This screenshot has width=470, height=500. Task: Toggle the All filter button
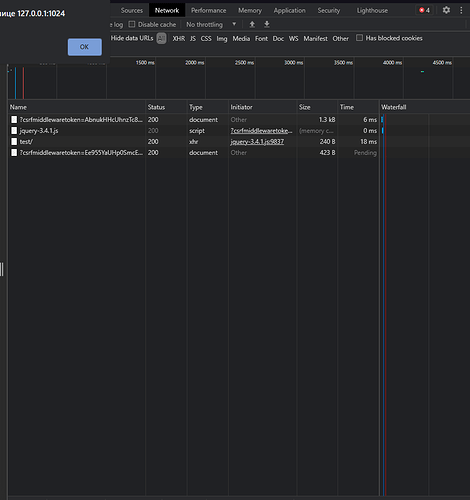pos(161,38)
